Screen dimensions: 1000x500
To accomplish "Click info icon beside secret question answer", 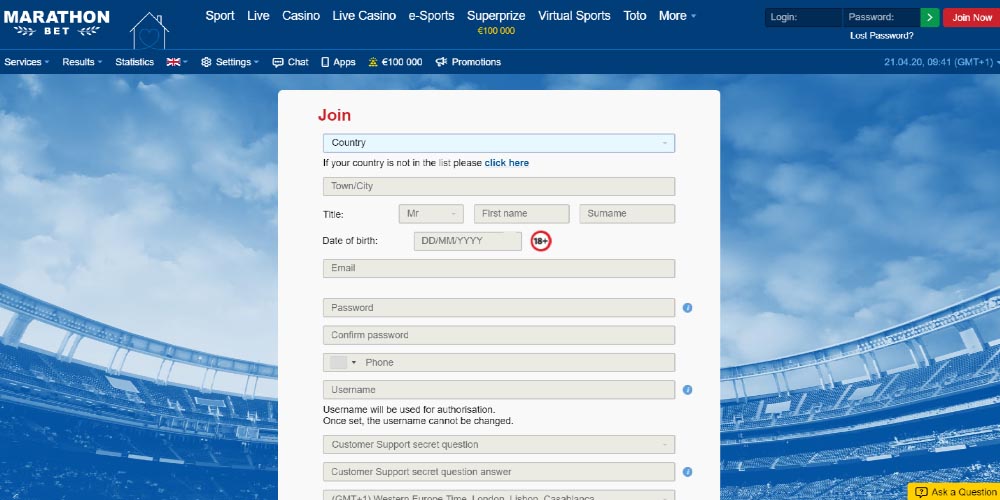I will click(688, 472).
